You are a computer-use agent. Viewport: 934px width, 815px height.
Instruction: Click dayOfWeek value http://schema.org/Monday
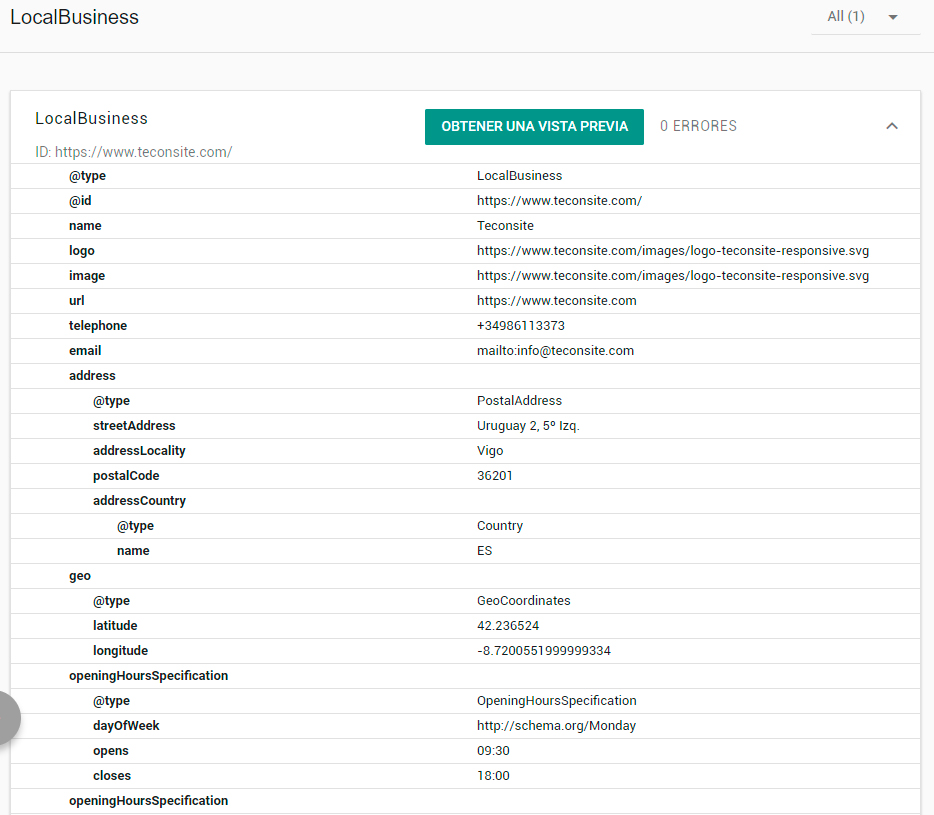click(x=556, y=726)
